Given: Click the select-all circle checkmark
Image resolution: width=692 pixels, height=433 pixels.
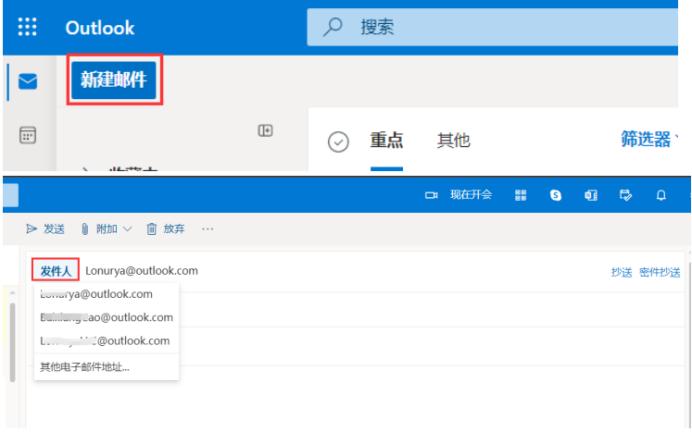Looking at the screenshot, I should 338,142.
